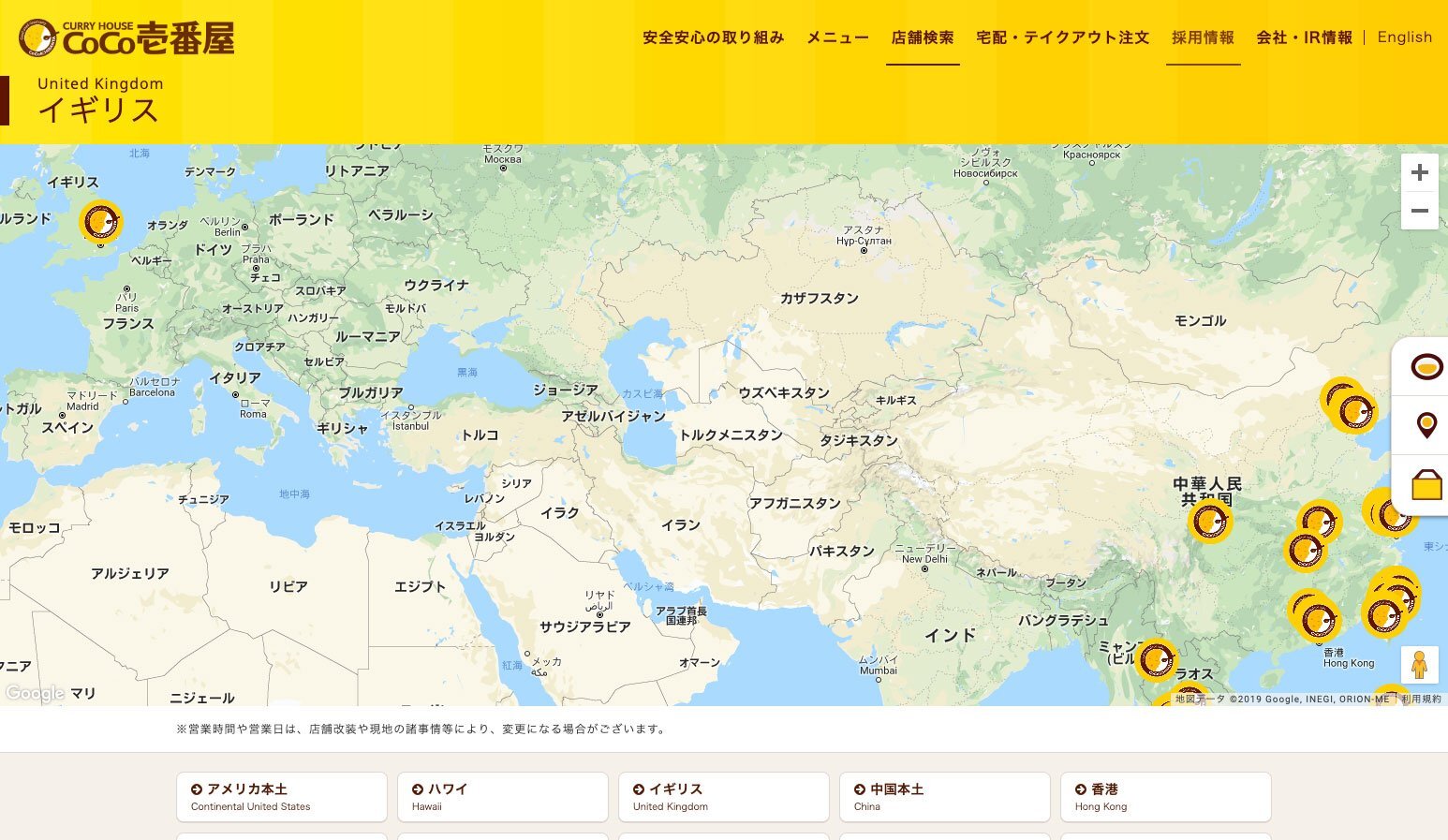1448x840 pixels.
Task: Choose the ハワイ Hawaii region button
Action: tap(503, 797)
